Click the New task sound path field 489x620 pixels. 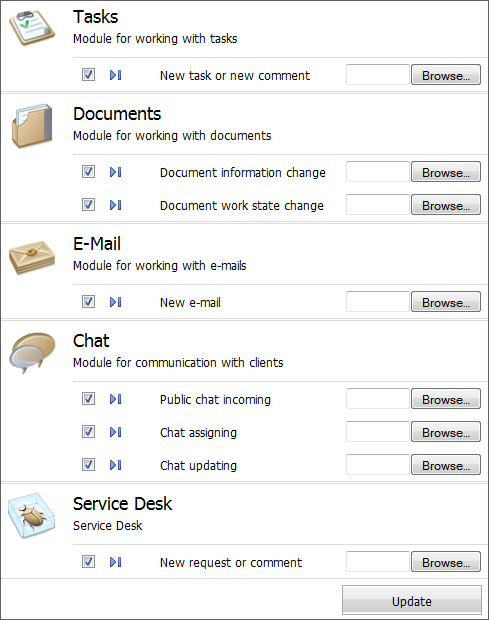(x=378, y=75)
